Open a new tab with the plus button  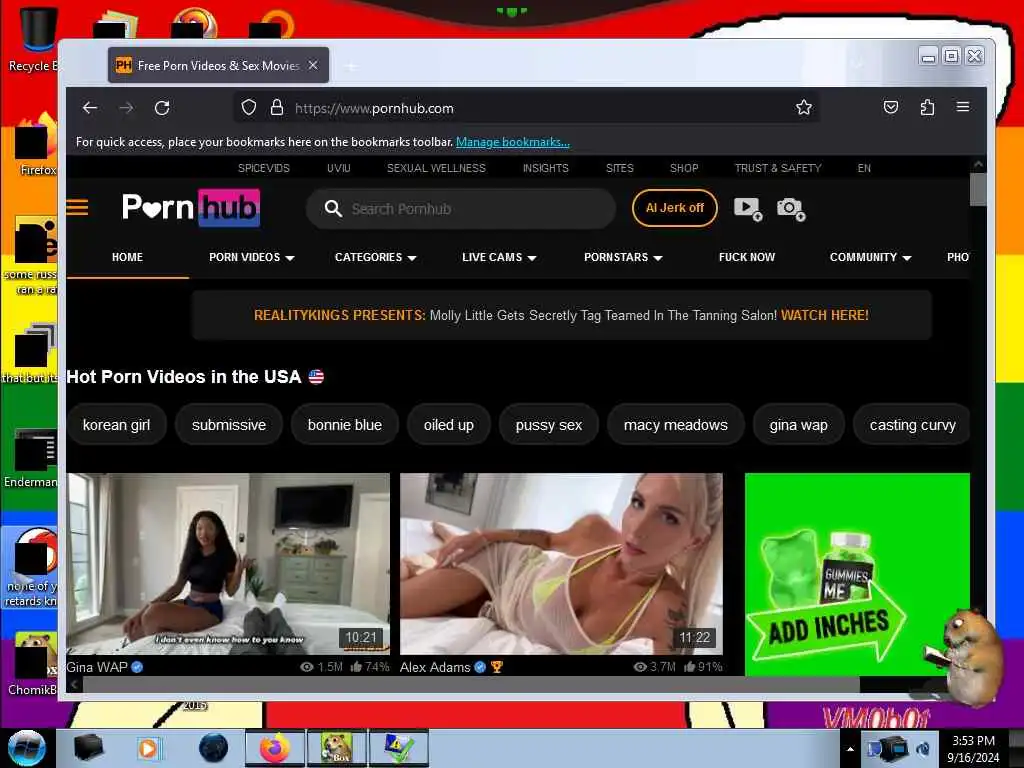[x=351, y=66]
